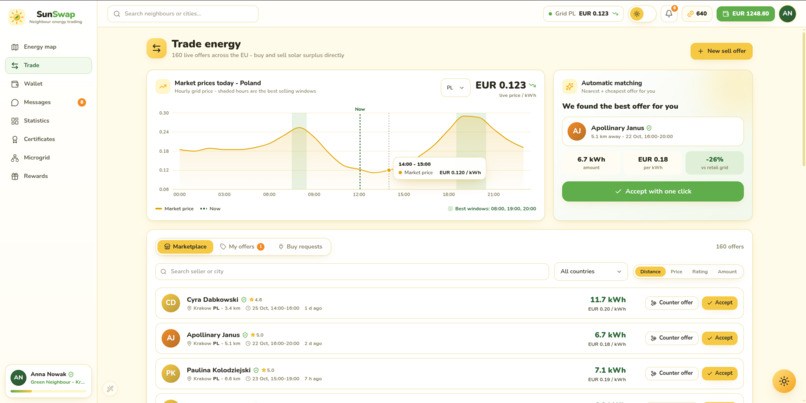Open Energy map in the sidebar
This screenshot has height=403, width=806.
point(48,47)
